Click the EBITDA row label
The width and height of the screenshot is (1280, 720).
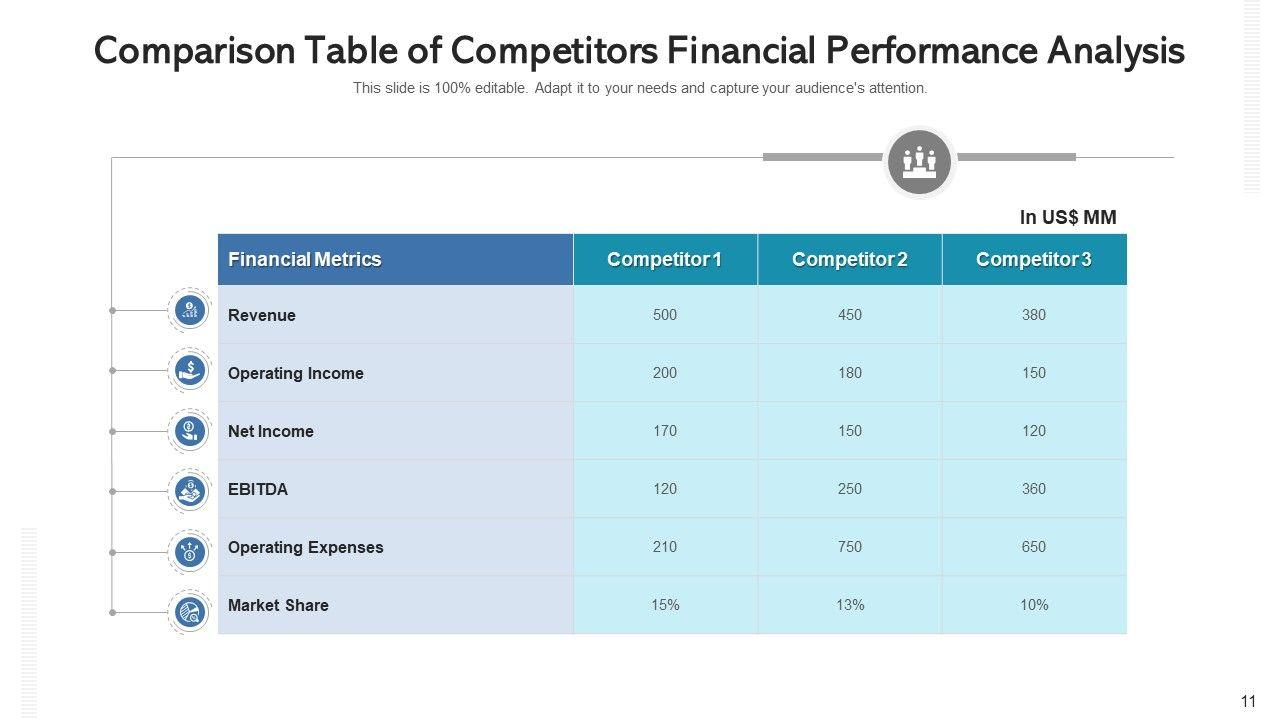coord(258,489)
